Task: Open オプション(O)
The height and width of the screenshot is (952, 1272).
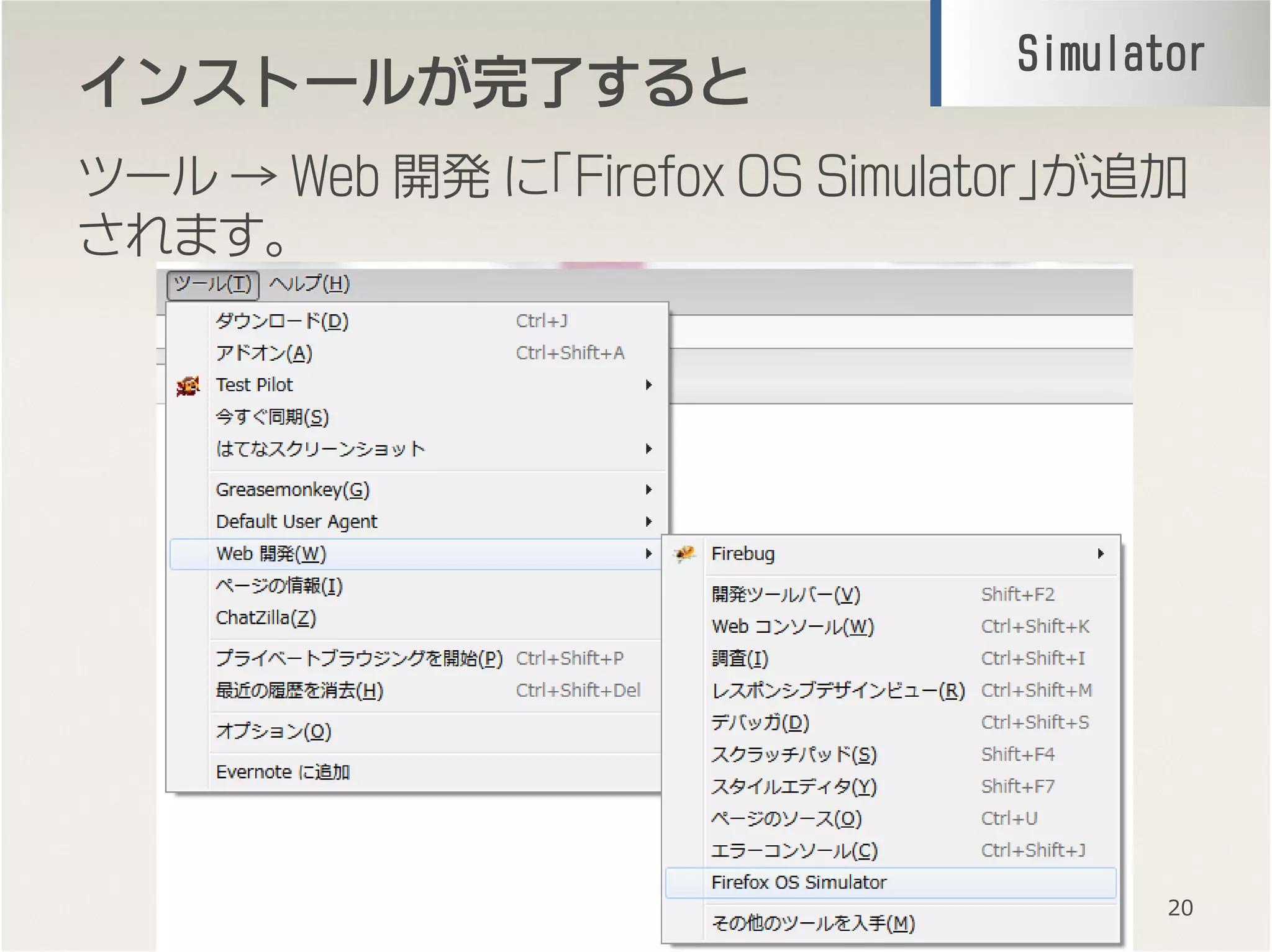Action: [x=273, y=732]
